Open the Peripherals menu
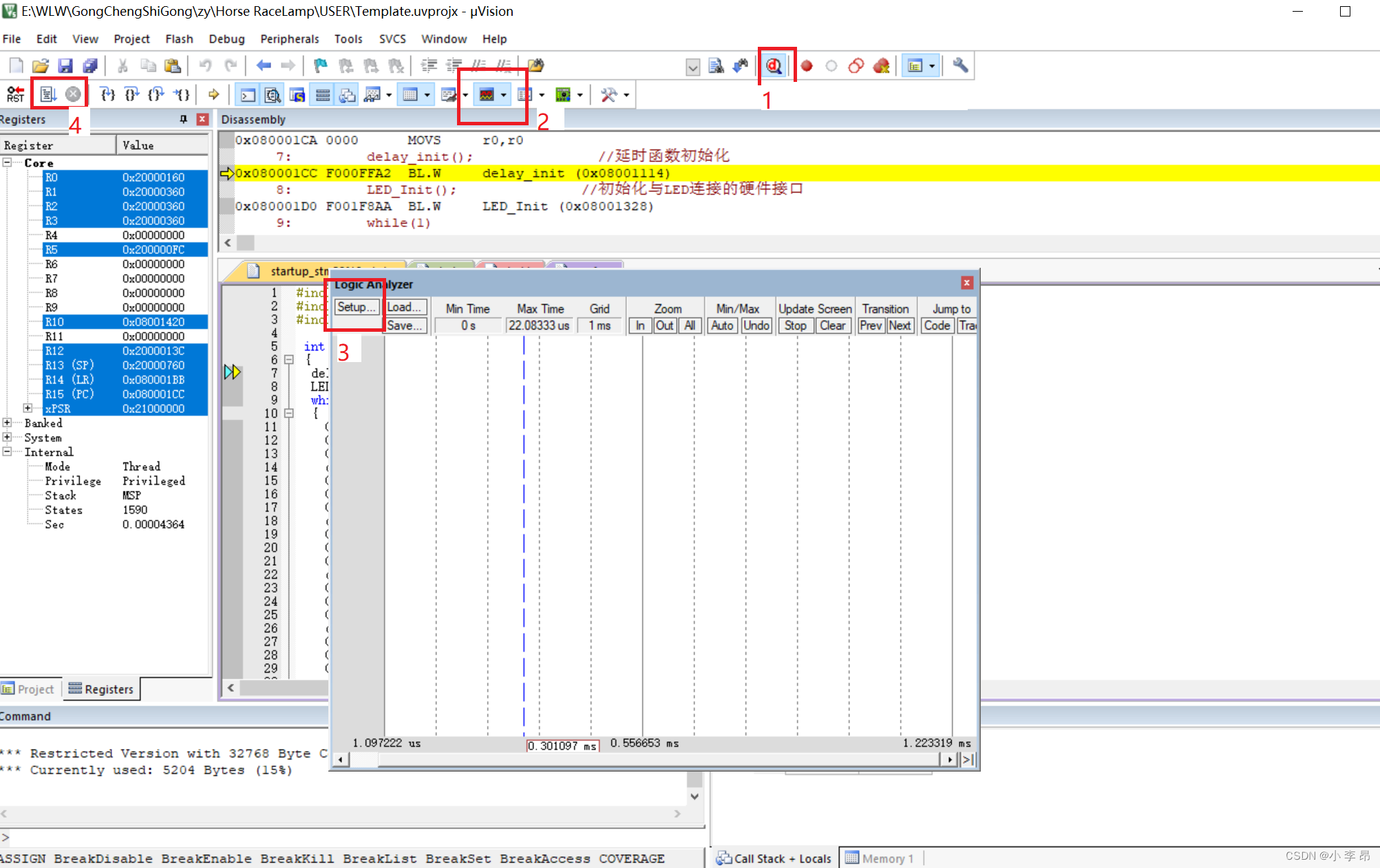 point(289,39)
